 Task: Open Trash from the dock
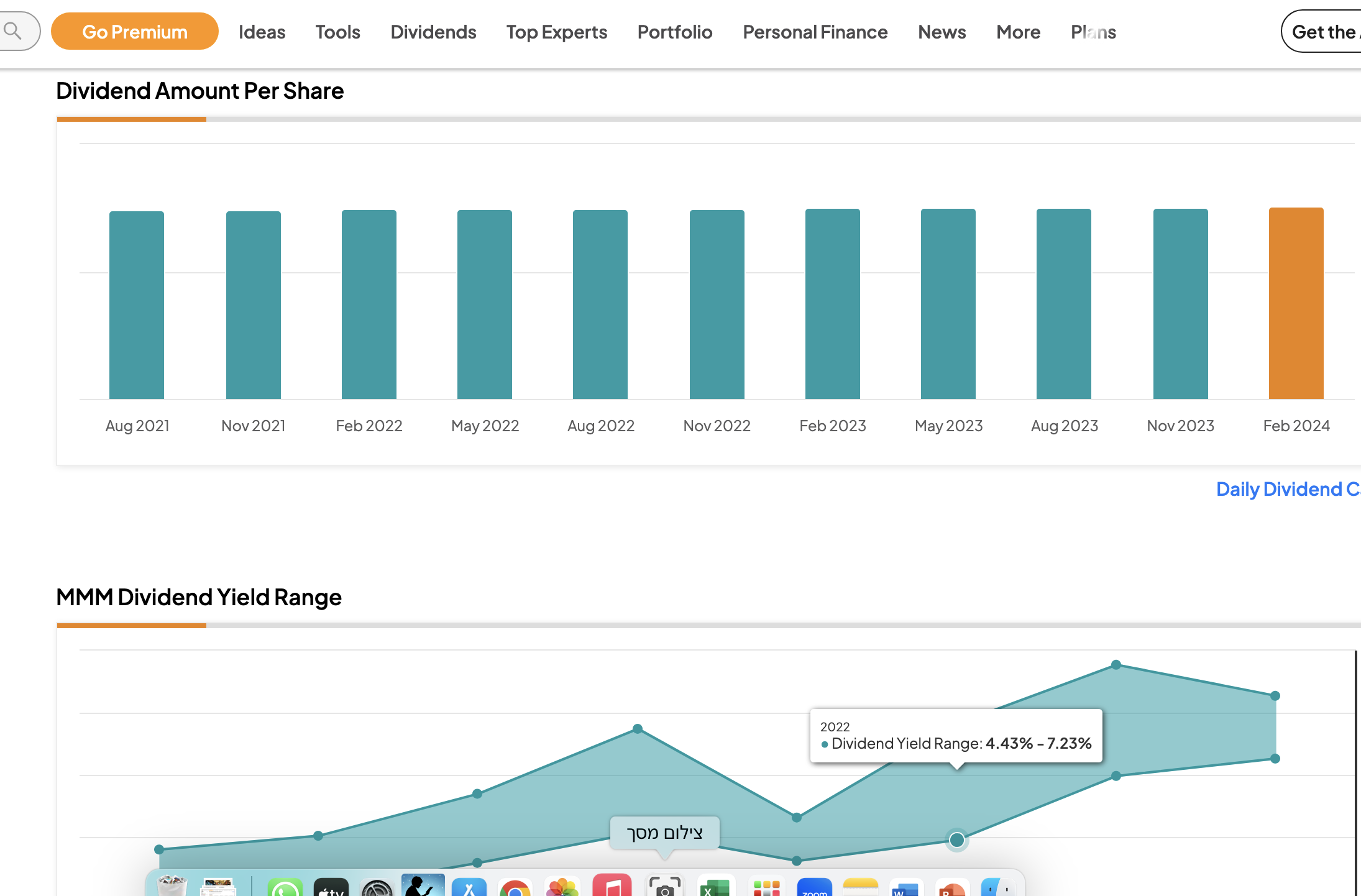172,885
